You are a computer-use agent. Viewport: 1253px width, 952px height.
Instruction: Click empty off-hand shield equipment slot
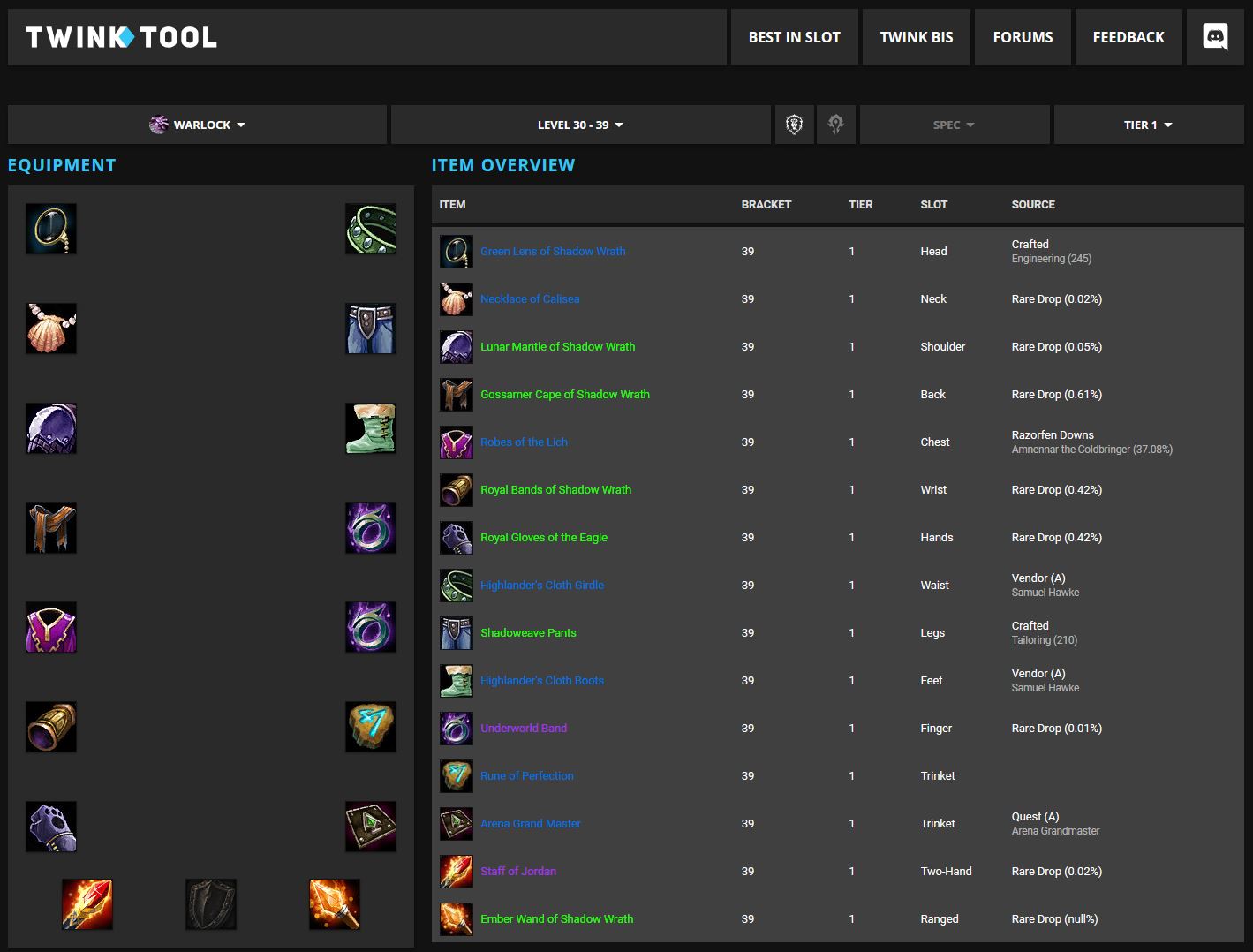click(x=211, y=904)
